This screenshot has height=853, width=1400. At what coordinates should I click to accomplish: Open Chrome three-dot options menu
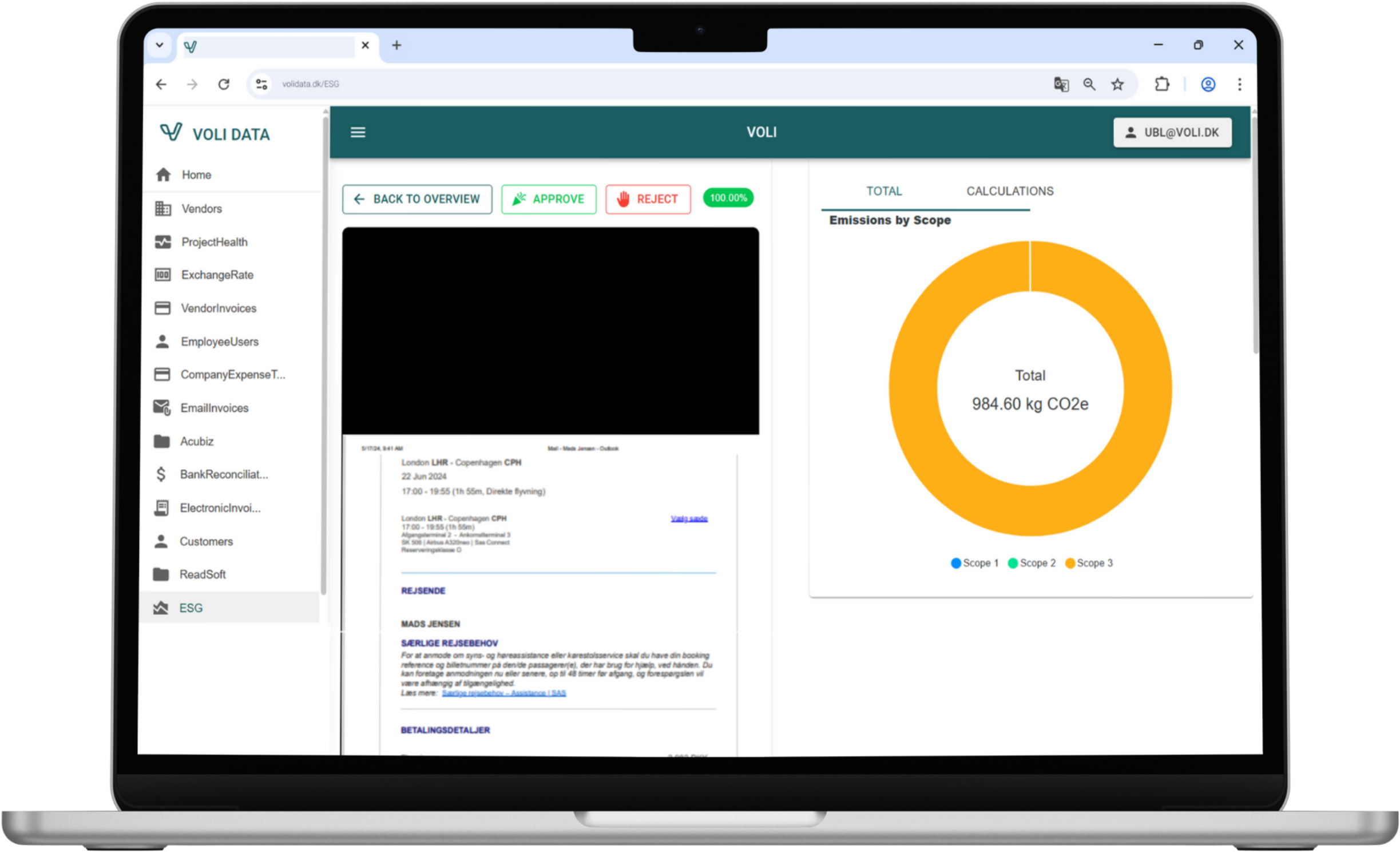pos(1239,85)
